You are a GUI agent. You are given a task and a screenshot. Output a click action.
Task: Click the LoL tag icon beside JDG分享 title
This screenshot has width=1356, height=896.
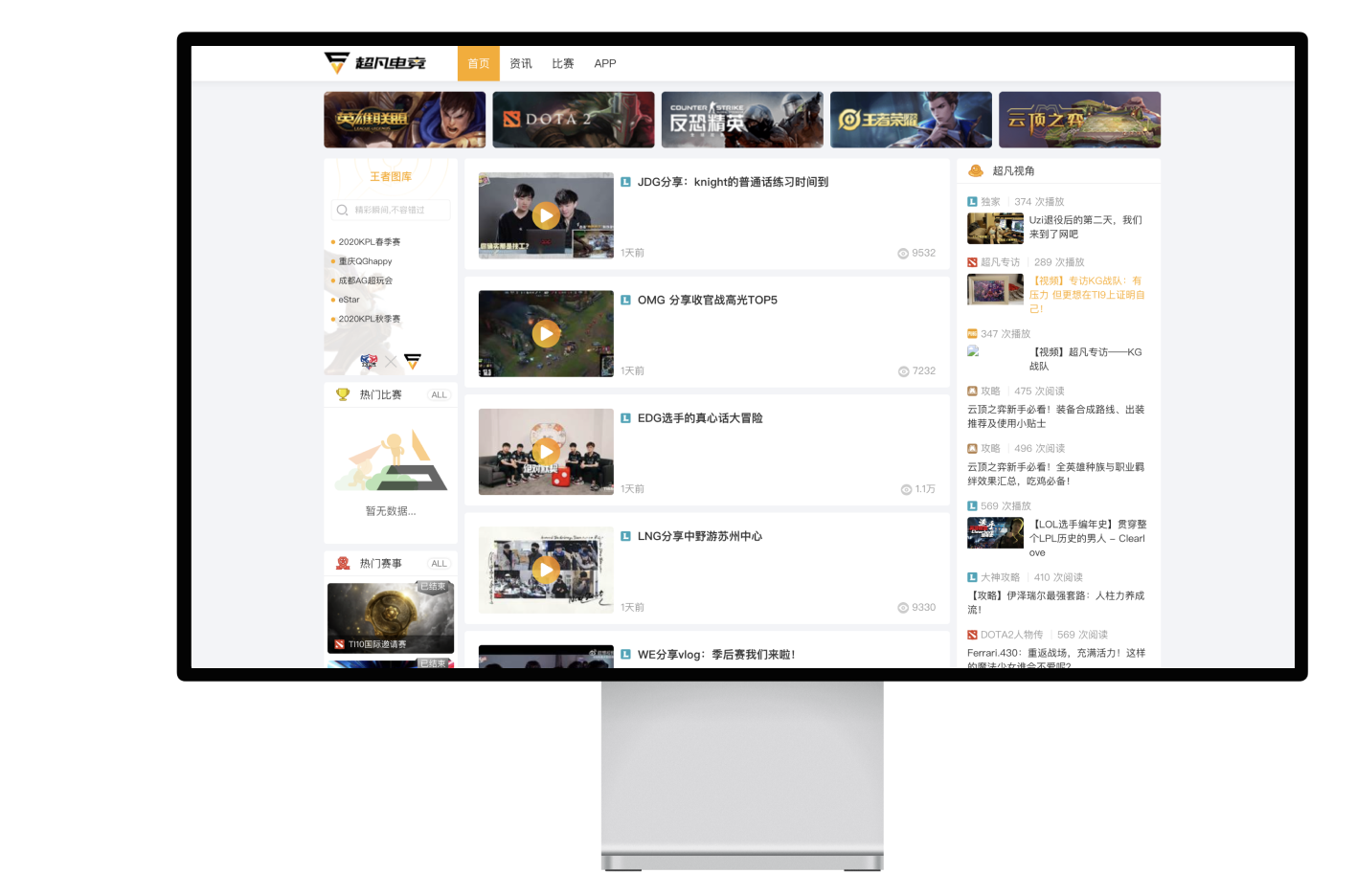tap(625, 182)
